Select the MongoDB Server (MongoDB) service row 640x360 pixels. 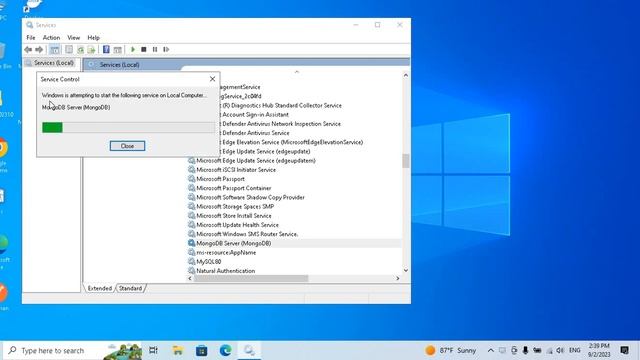tap(233, 243)
